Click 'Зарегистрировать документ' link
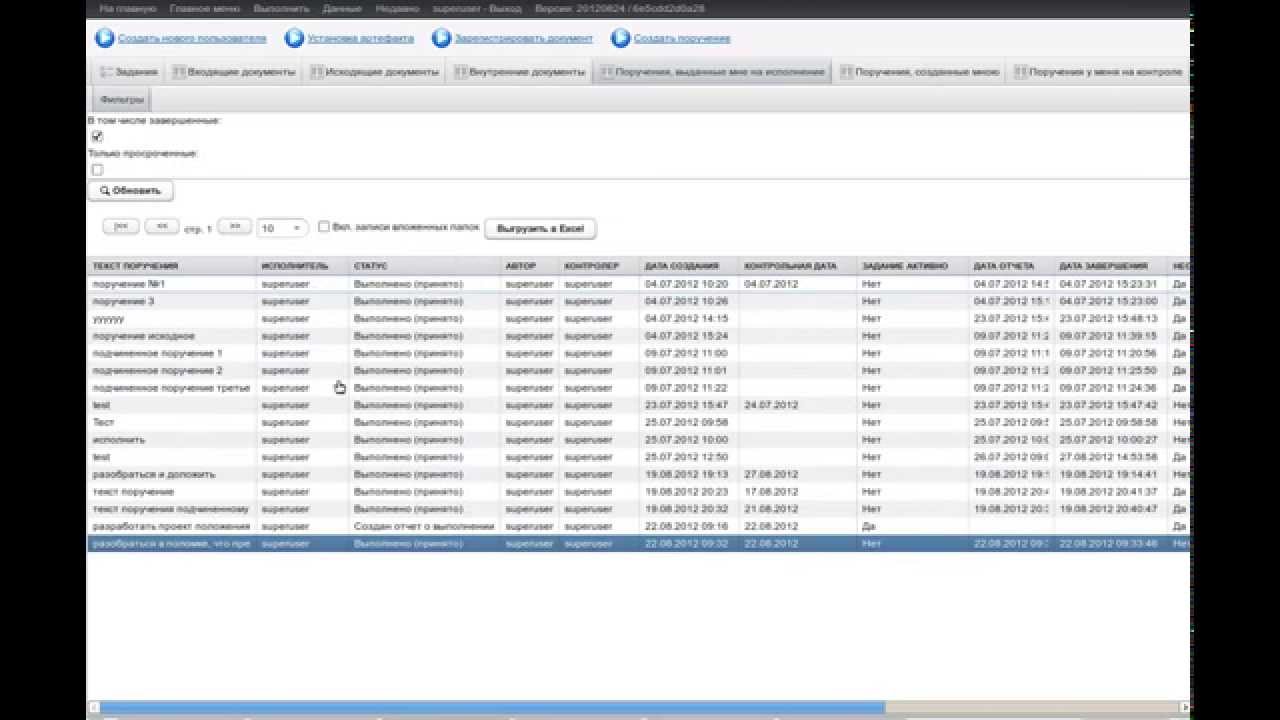1280x720 pixels. [523, 38]
